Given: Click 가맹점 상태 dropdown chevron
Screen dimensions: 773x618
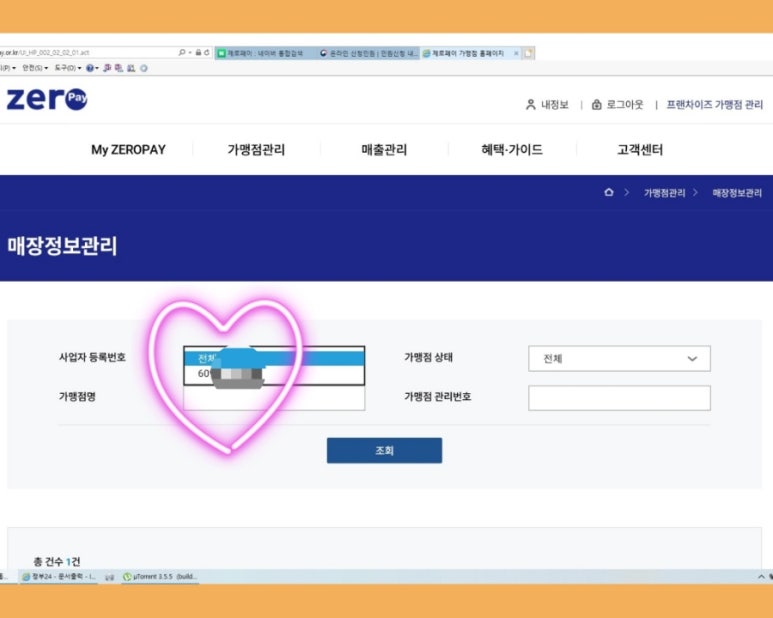Looking at the screenshot, I should 692,359.
